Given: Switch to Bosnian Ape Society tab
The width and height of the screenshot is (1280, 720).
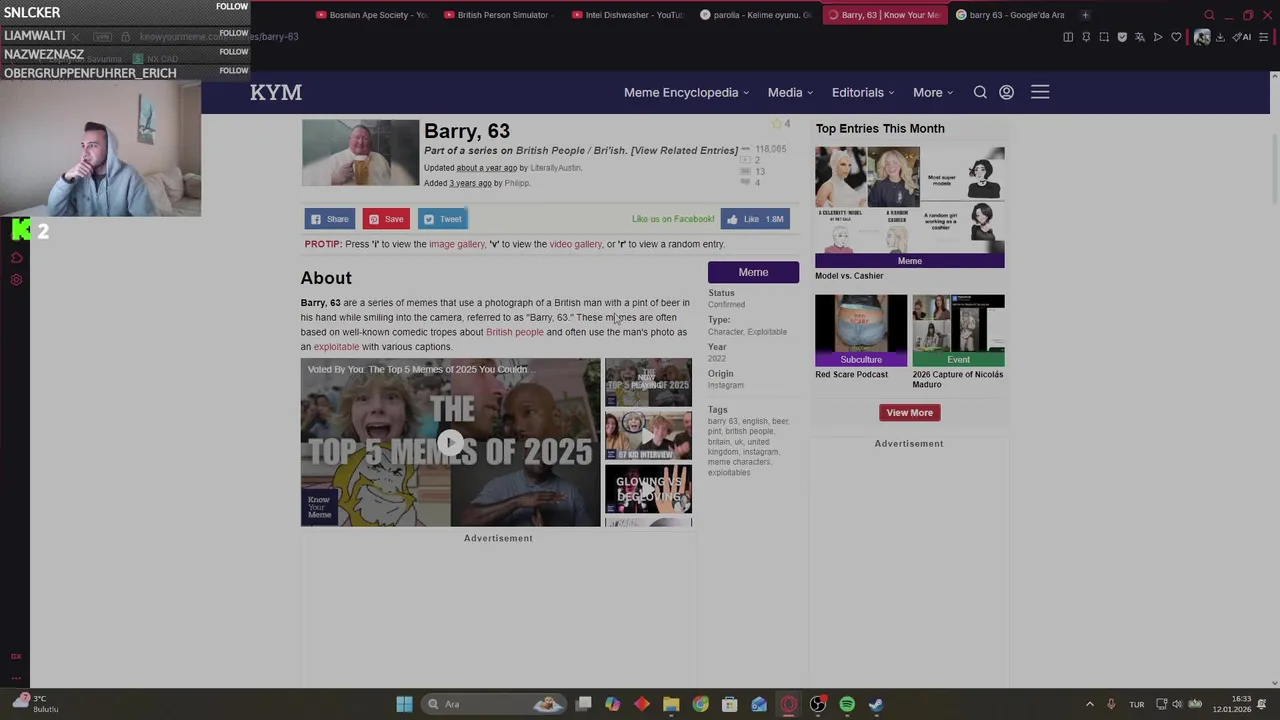Looking at the screenshot, I should 371,15.
